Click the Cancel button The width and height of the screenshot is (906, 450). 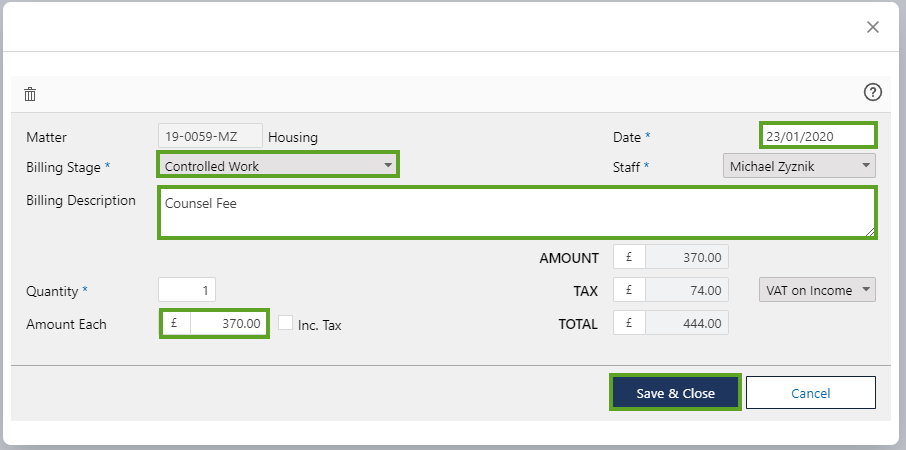810,393
